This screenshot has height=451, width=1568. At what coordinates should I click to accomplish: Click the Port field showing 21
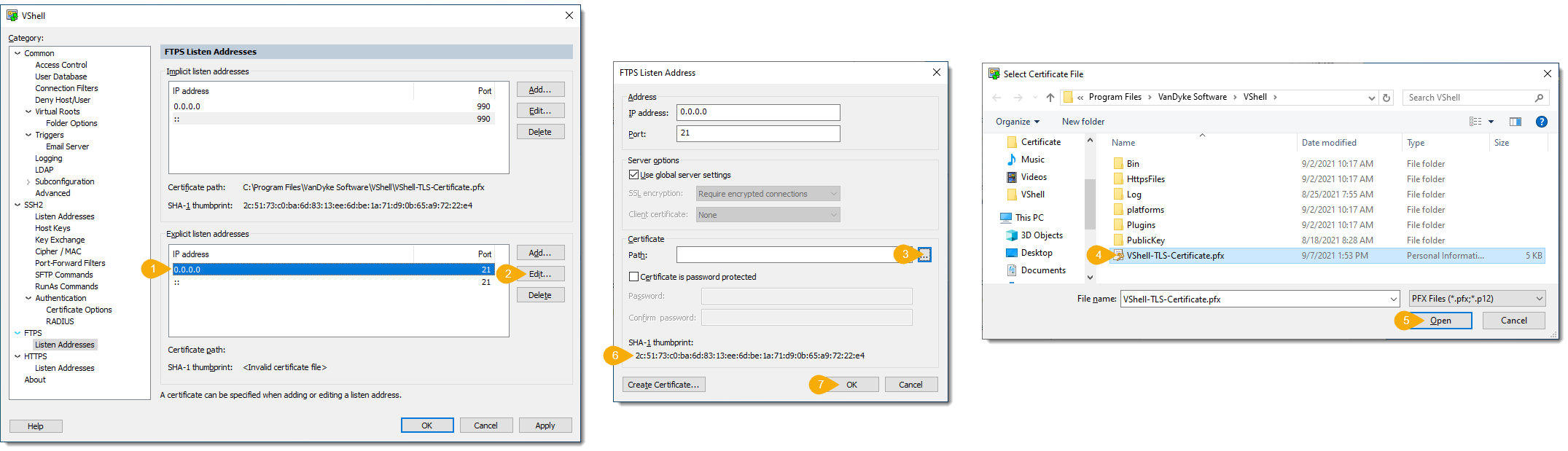point(758,133)
